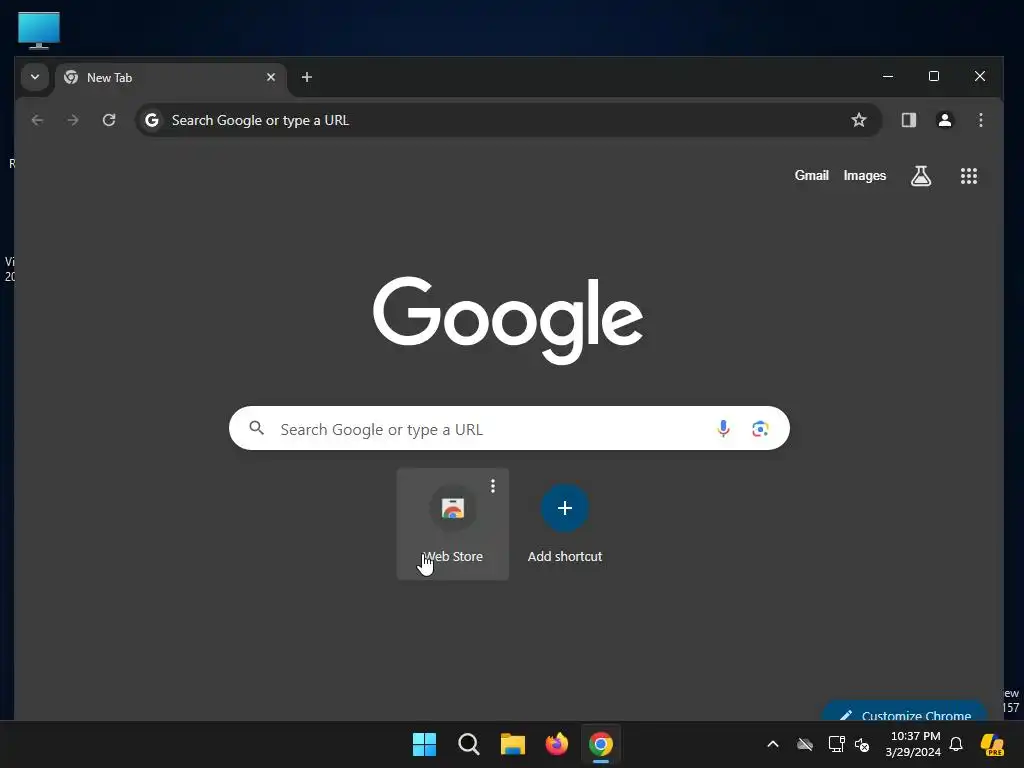Click the search box on Google page
The image size is (1024, 768).
[509, 428]
